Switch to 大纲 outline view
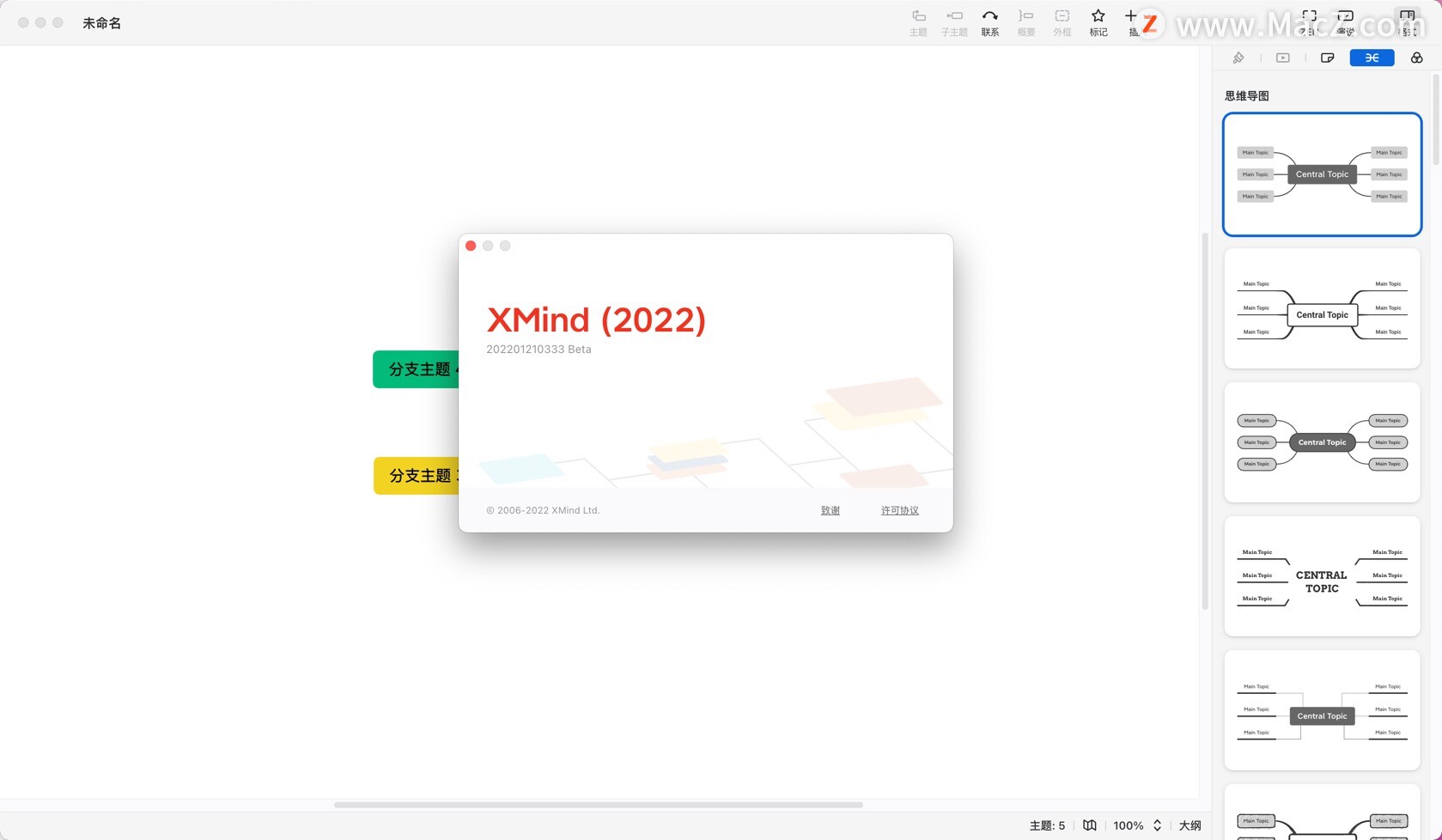 coord(1189,825)
